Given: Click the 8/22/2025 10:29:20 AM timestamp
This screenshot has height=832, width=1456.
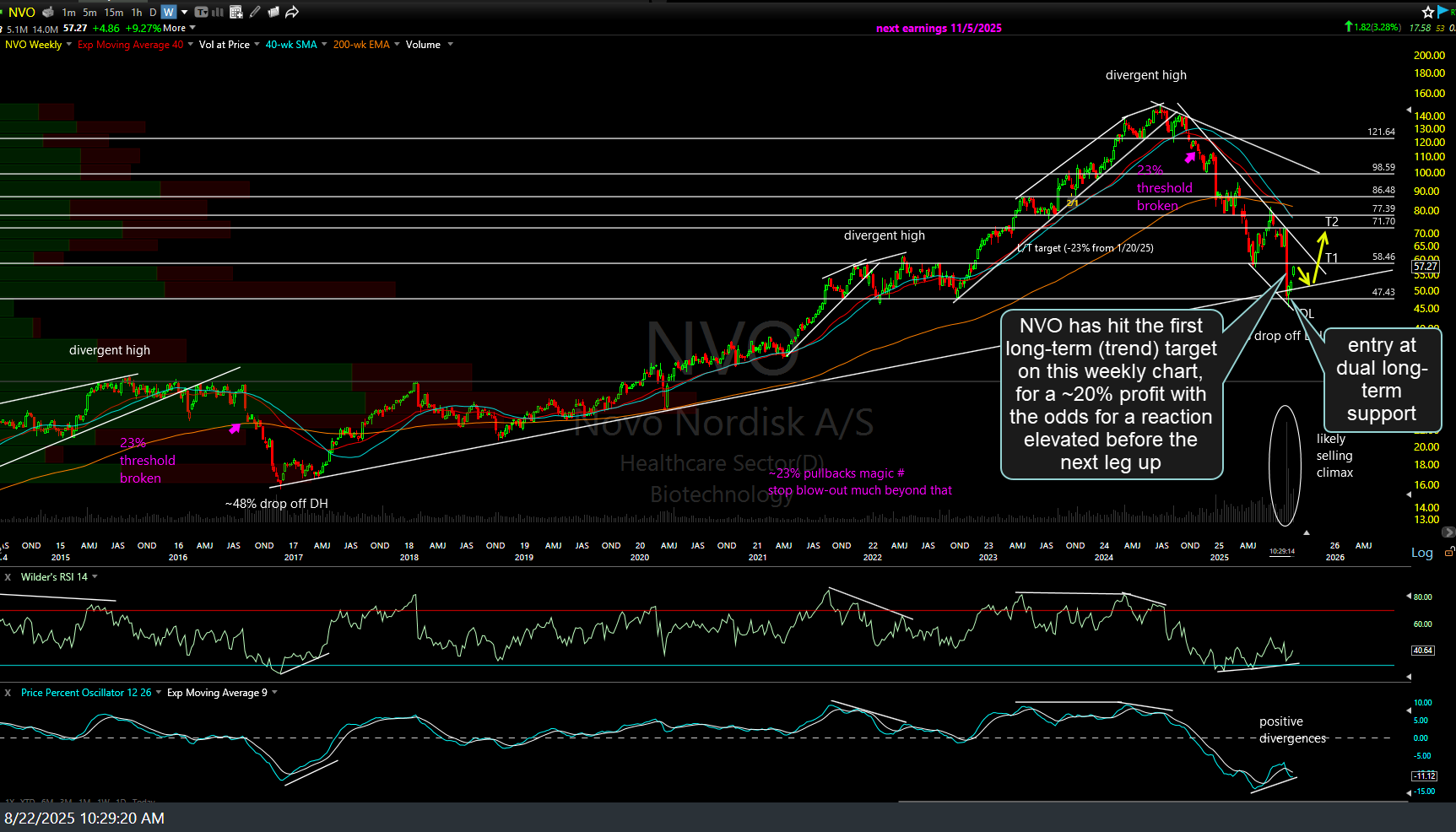Looking at the screenshot, I should click(84, 818).
